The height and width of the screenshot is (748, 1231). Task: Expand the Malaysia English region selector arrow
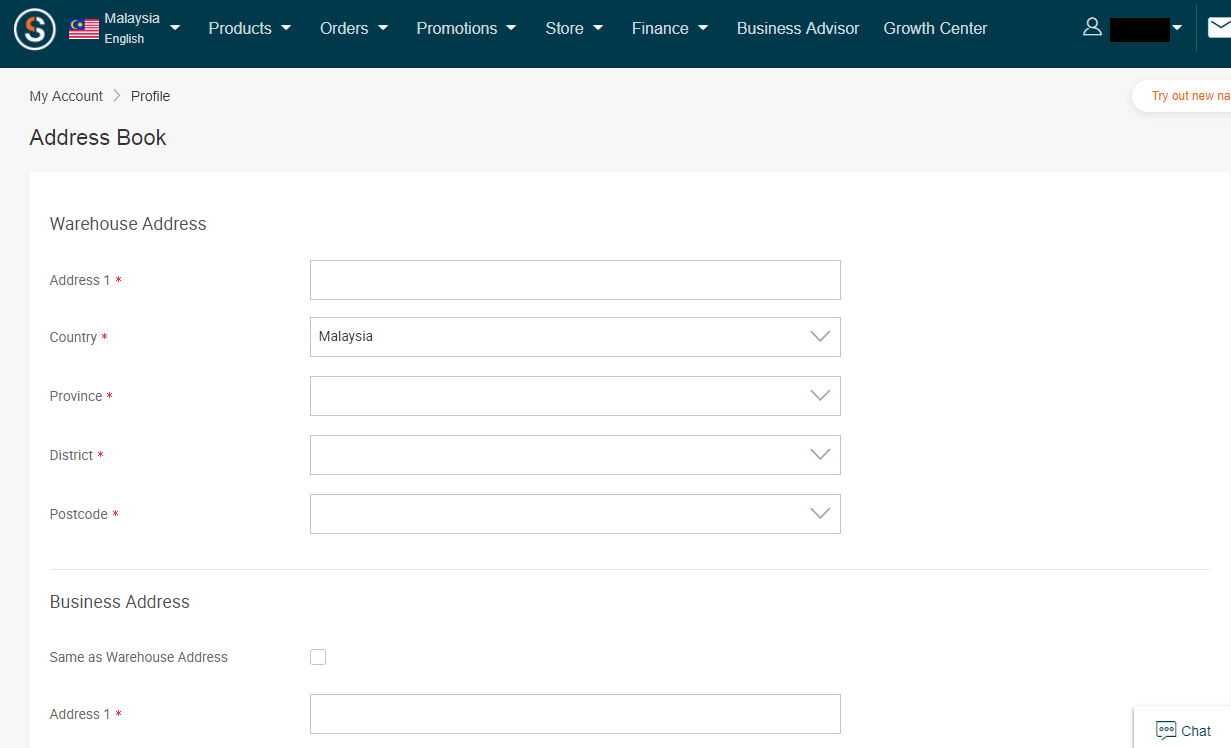point(175,28)
